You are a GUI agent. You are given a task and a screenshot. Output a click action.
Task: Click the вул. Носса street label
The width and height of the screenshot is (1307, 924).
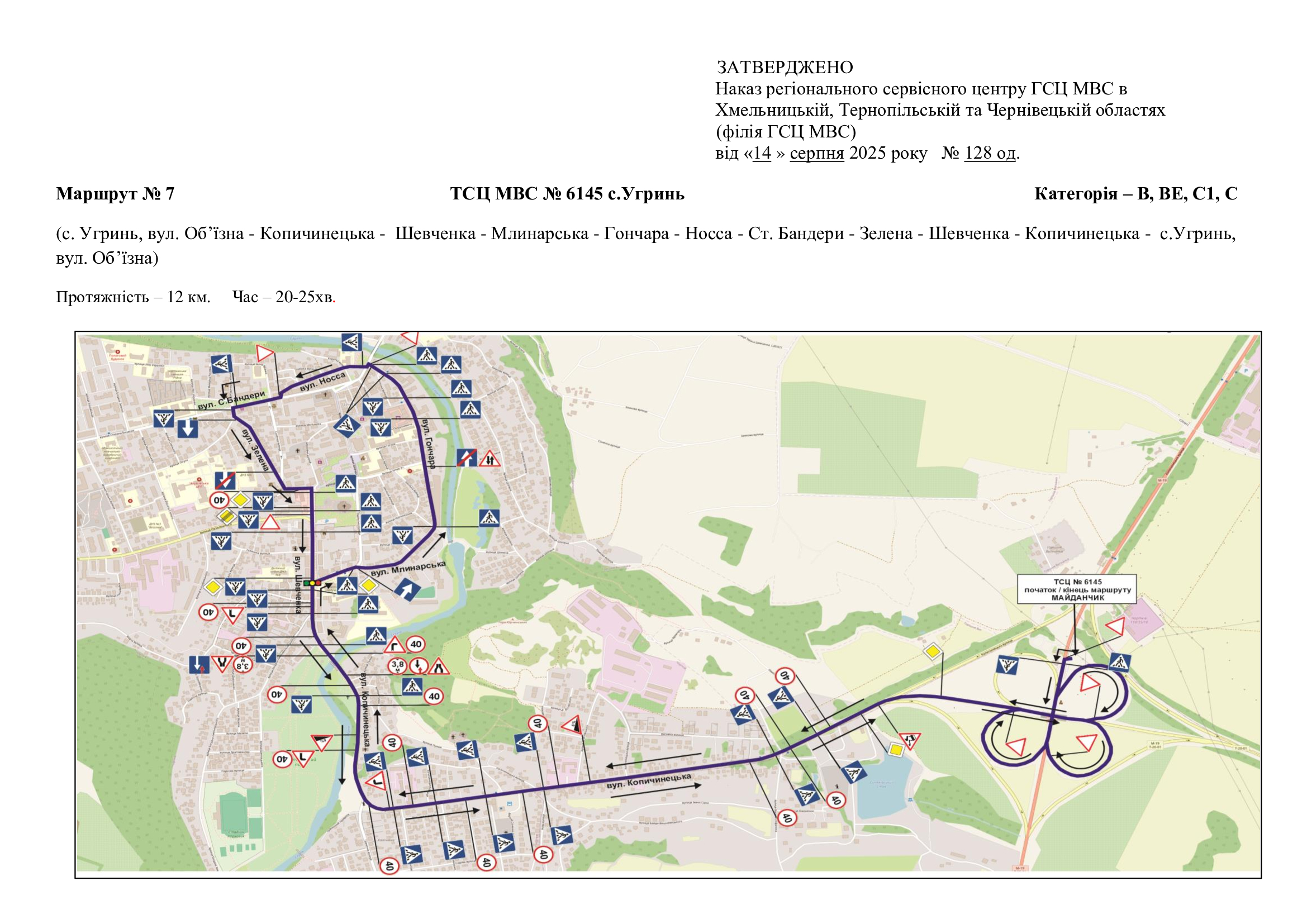[x=322, y=382]
